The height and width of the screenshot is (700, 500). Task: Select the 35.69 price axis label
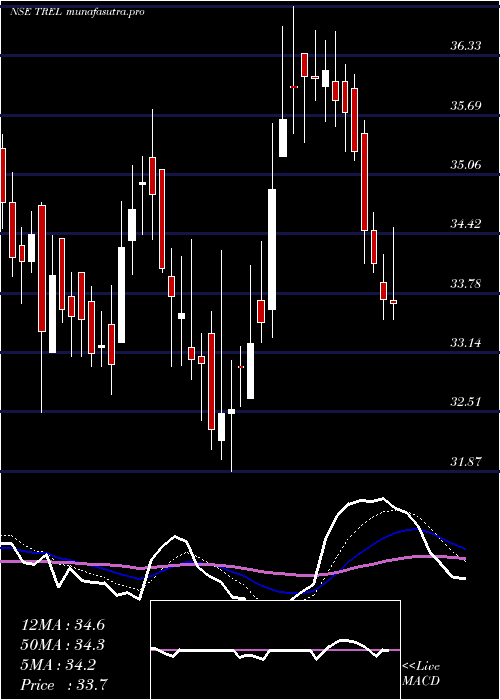coord(466,106)
